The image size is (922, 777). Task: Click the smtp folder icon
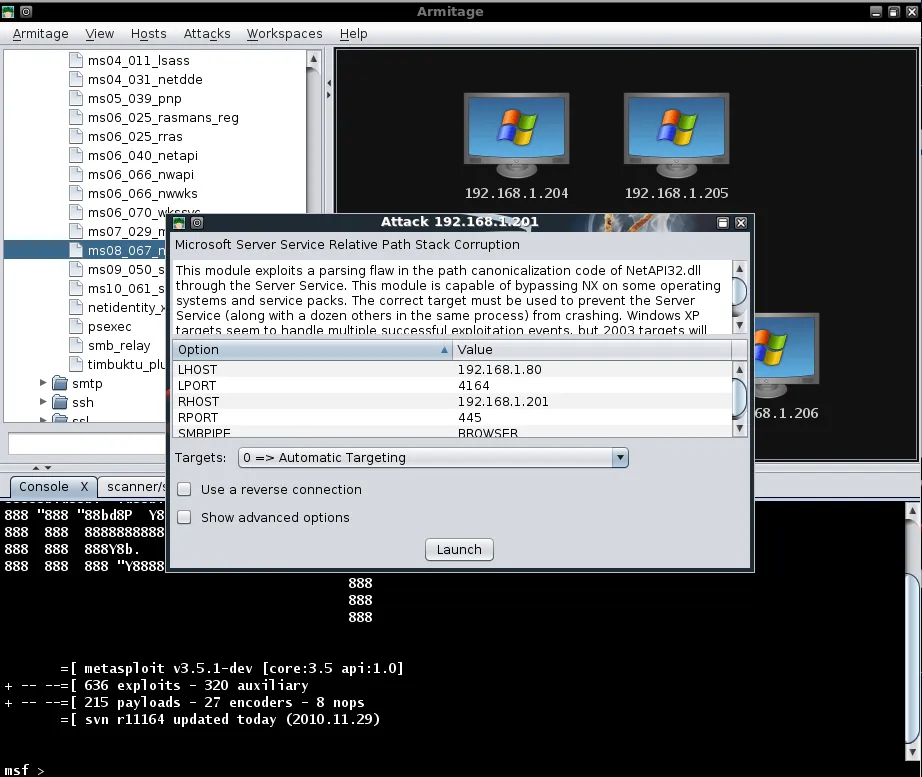coord(61,383)
